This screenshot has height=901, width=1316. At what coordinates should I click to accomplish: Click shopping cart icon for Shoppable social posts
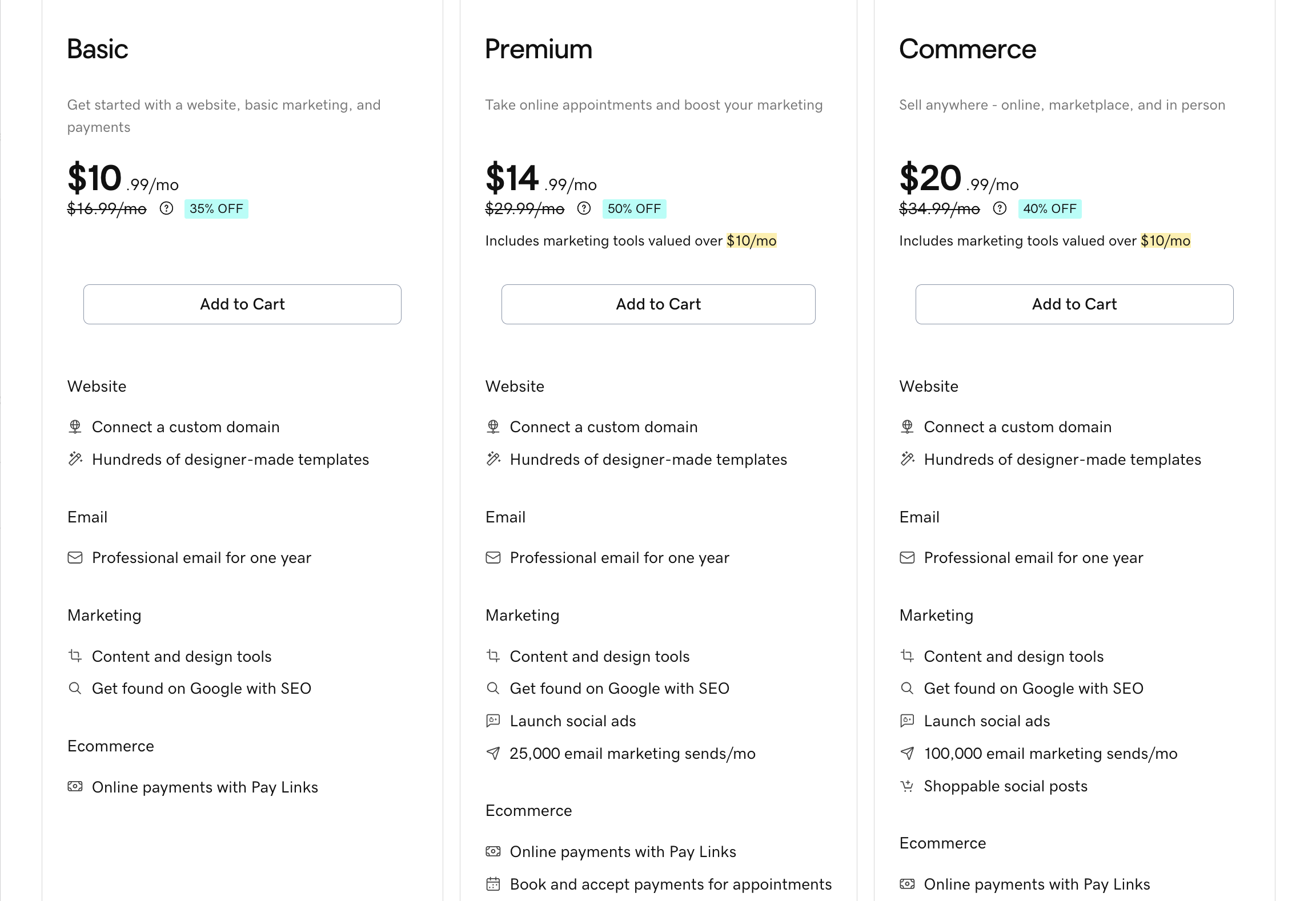pyautogui.click(x=907, y=786)
